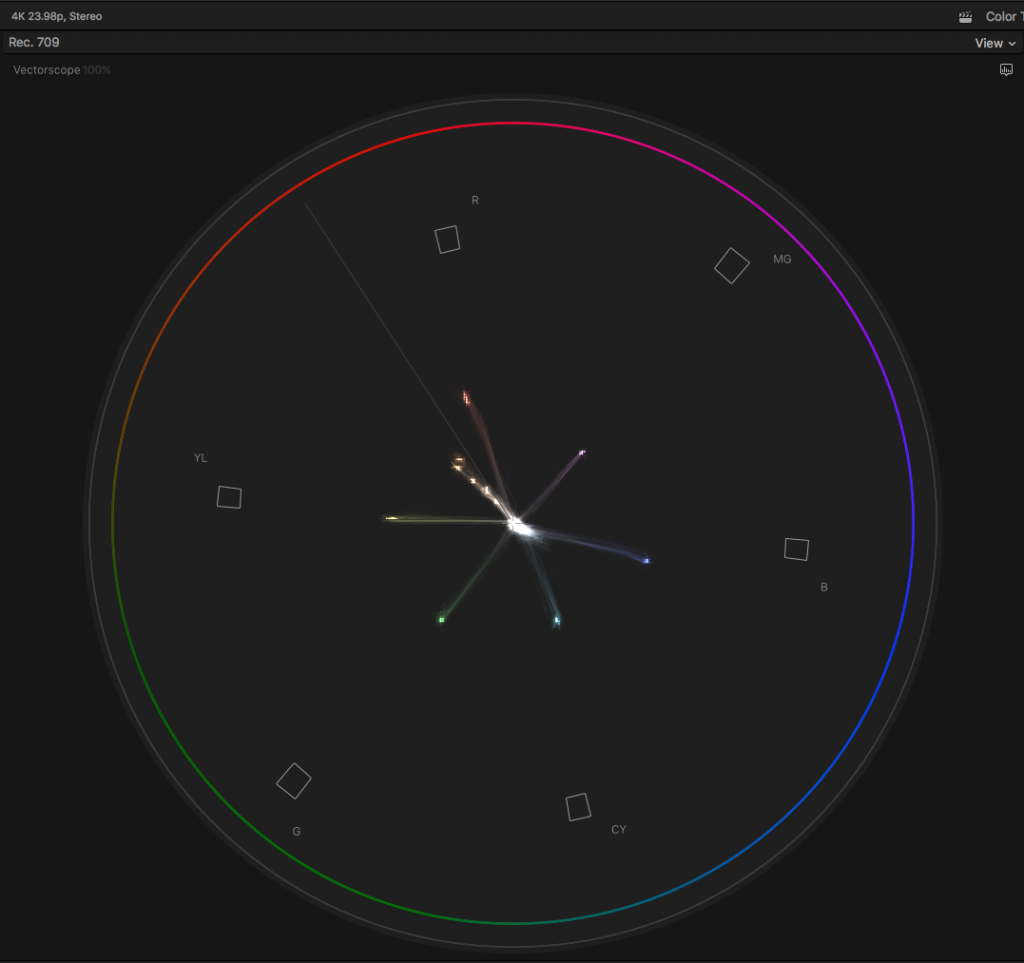Viewport: 1024px width, 963px height.
Task: Open the scope settings icon
Action: pos(1006,70)
